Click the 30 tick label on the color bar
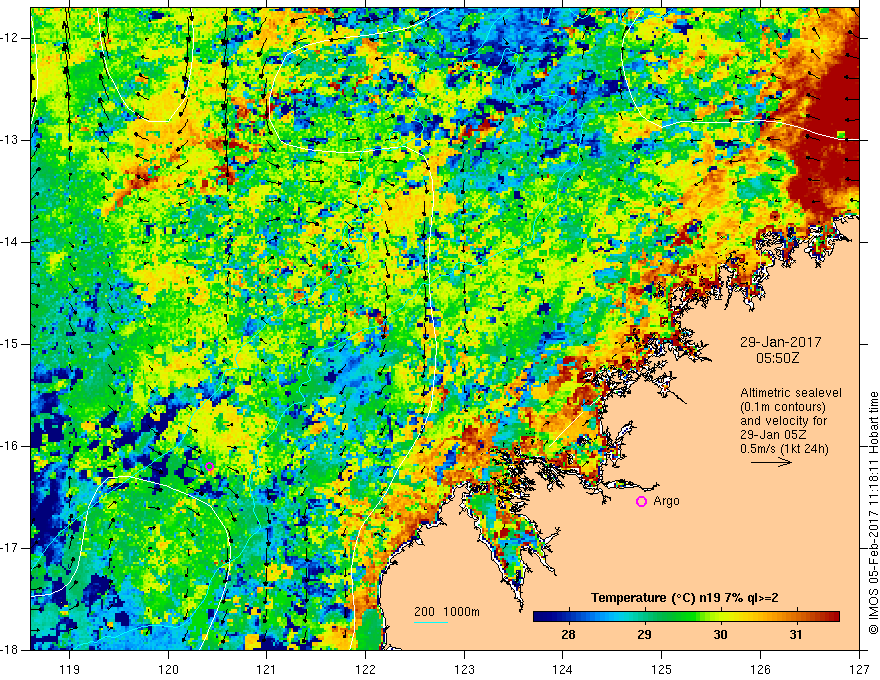Screen dimensions: 880x680 click(720, 635)
